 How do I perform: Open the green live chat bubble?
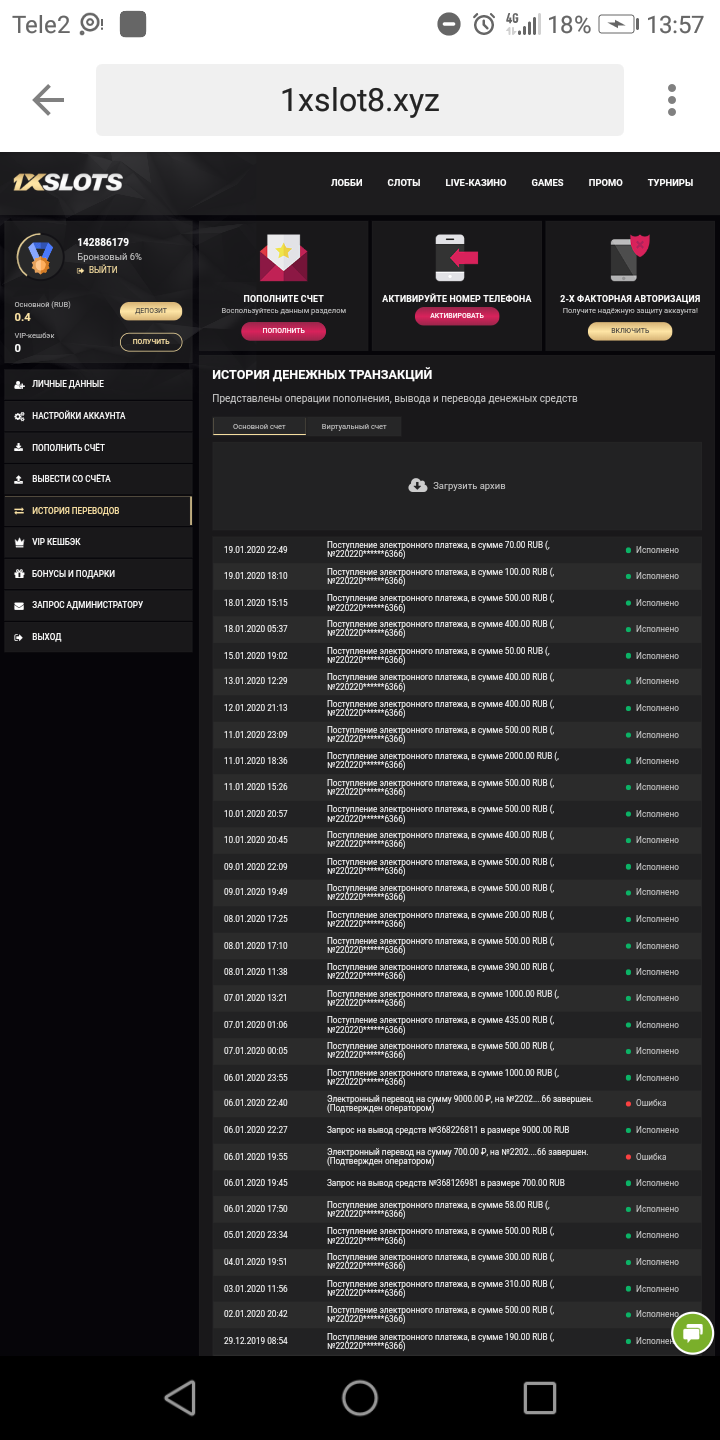pyautogui.click(x=692, y=1332)
